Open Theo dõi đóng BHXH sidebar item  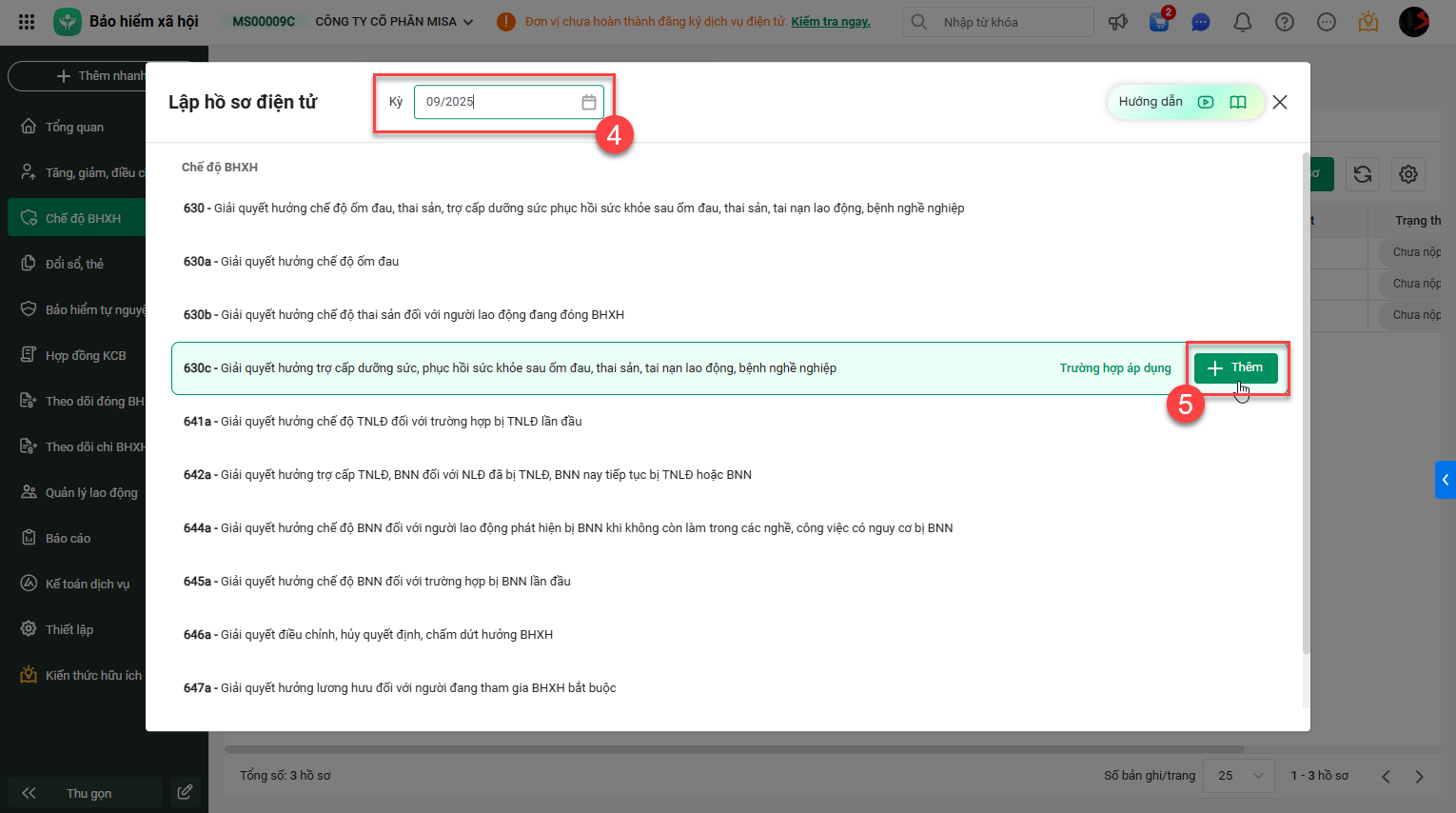(76, 401)
